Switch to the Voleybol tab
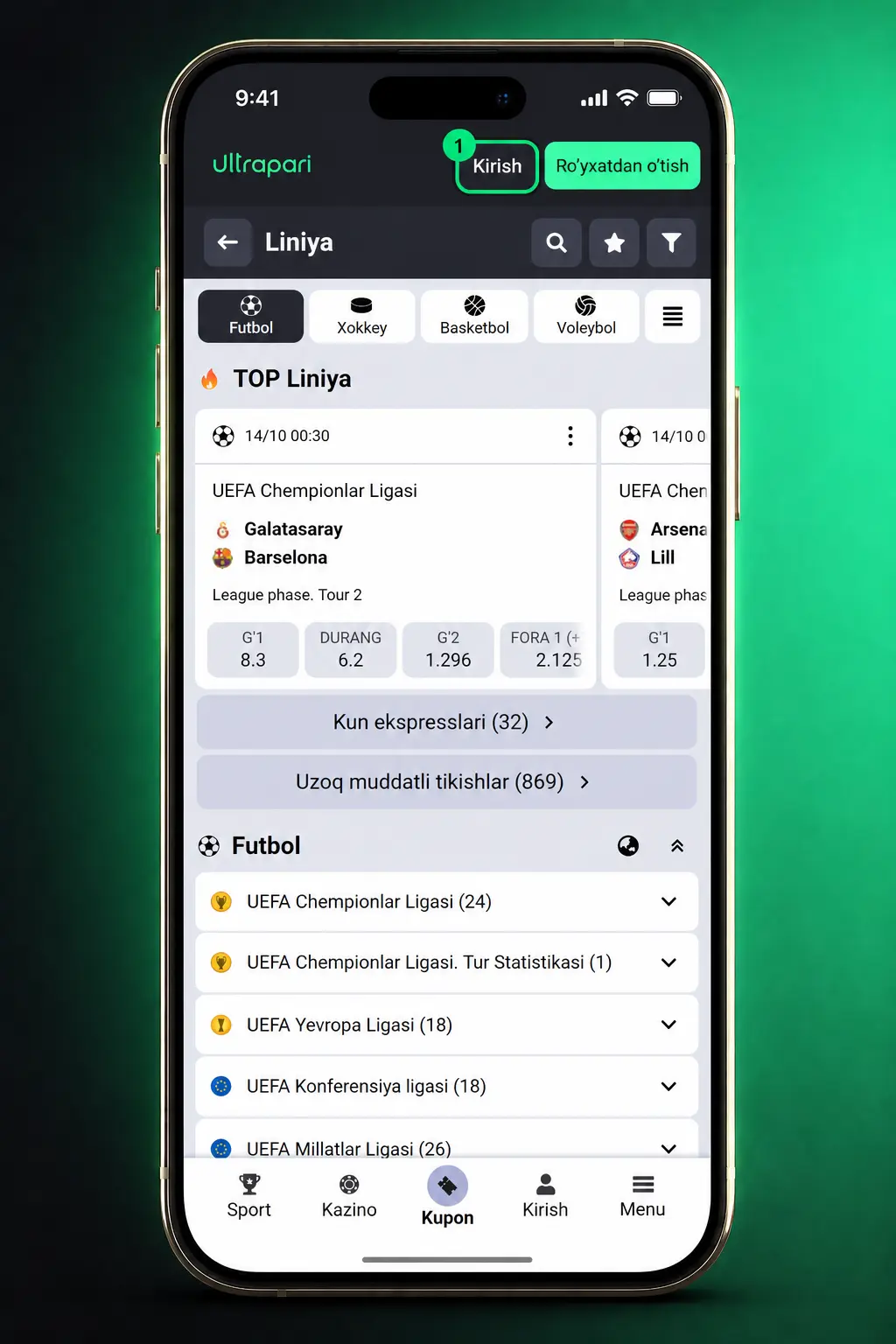 pyautogui.click(x=586, y=316)
